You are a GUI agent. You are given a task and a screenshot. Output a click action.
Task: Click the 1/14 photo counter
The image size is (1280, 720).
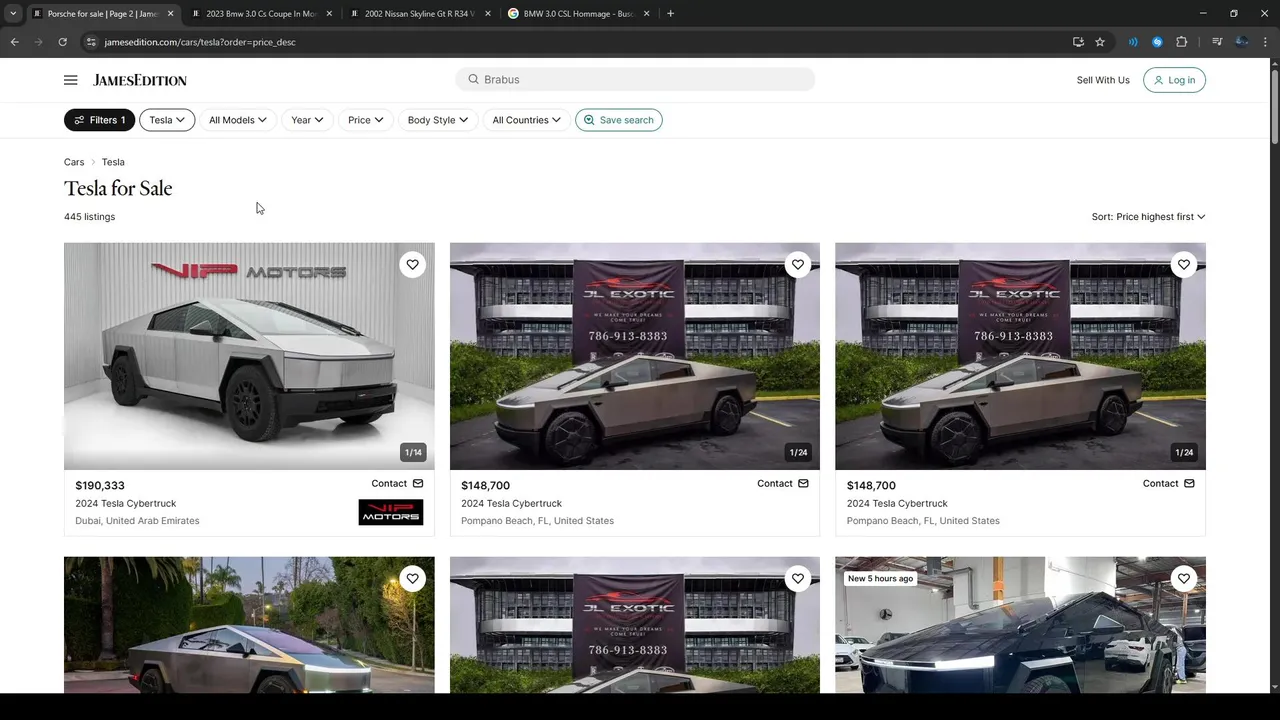tap(413, 452)
